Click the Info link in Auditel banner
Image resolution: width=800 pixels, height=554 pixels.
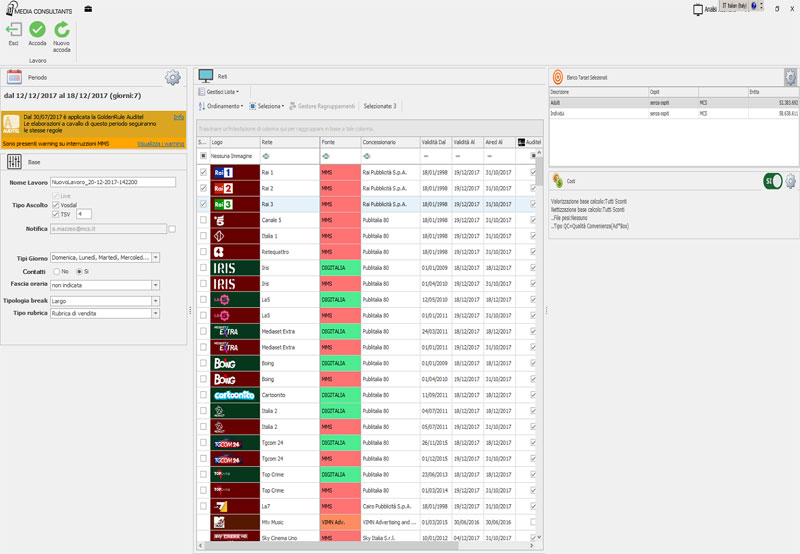pos(178,117)
